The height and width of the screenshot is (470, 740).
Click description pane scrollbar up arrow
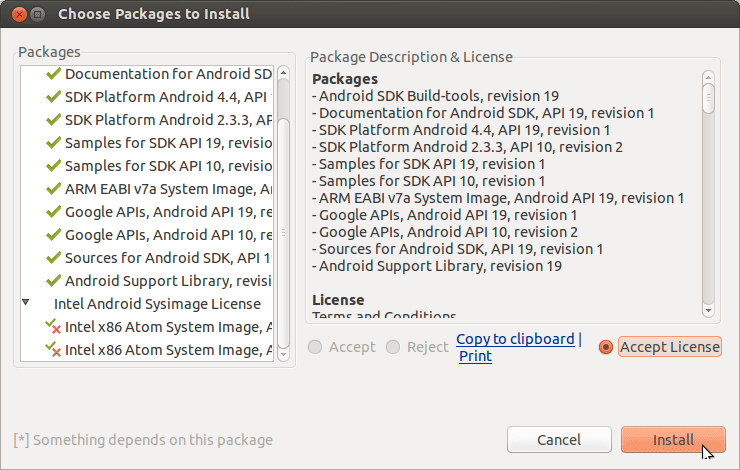click(x=708, y=77)
